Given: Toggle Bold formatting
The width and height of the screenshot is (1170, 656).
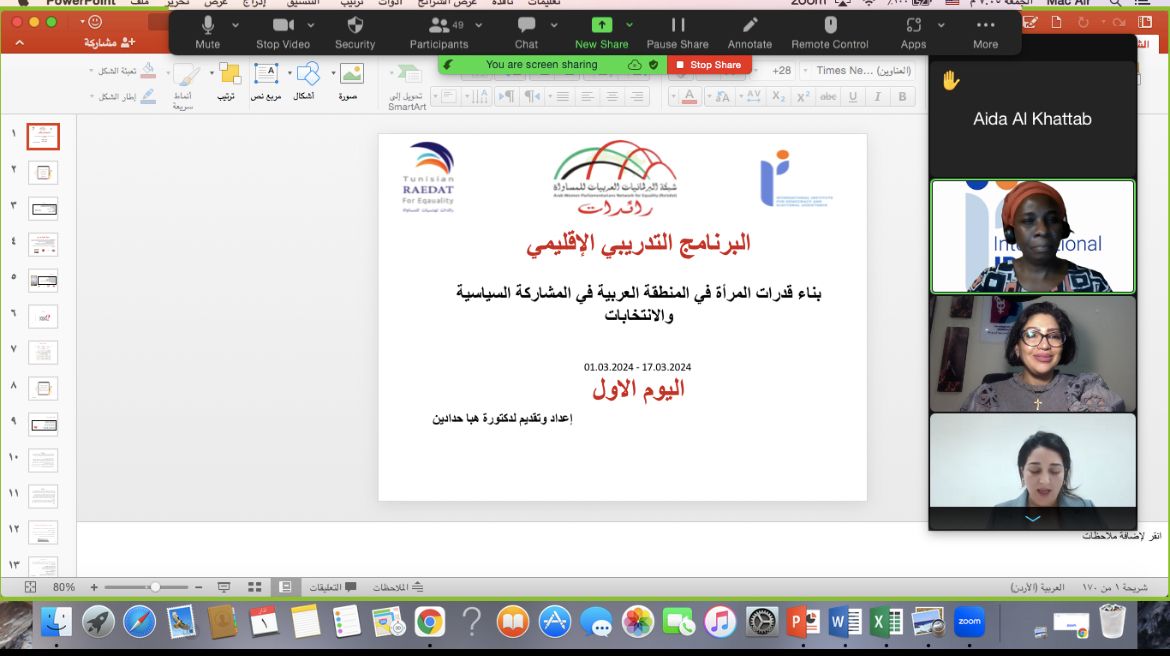Looking at the screenshot, I should [x=902, y=96].
